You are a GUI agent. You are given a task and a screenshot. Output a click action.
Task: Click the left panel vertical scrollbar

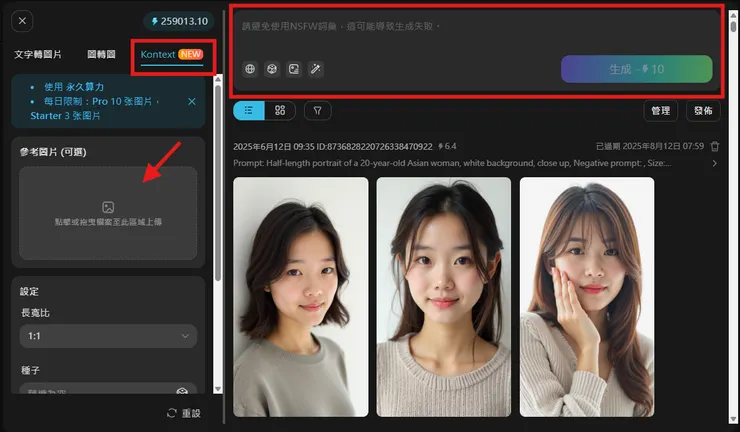tap(218, 183)
